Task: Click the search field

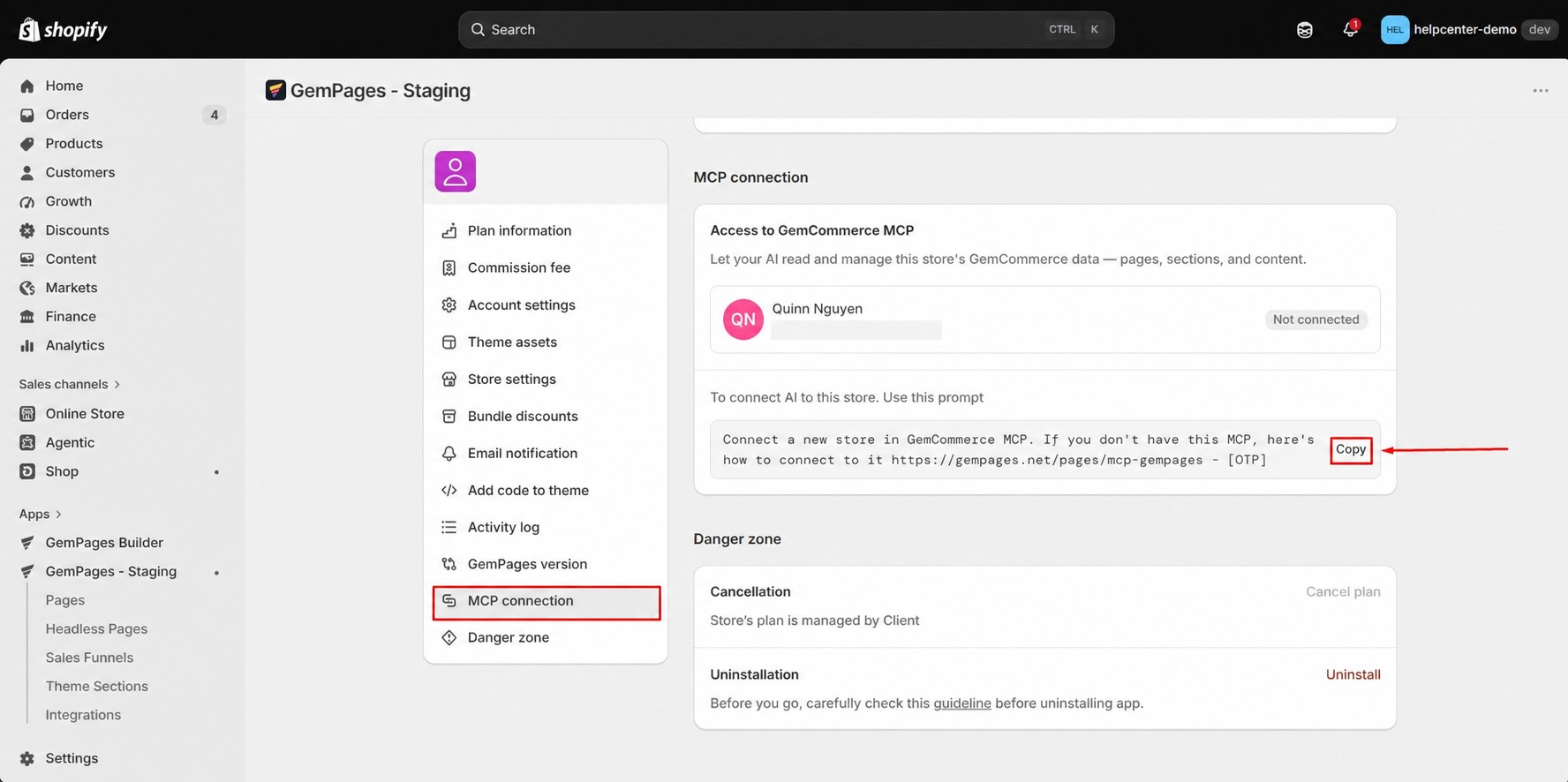Action: 786,29
